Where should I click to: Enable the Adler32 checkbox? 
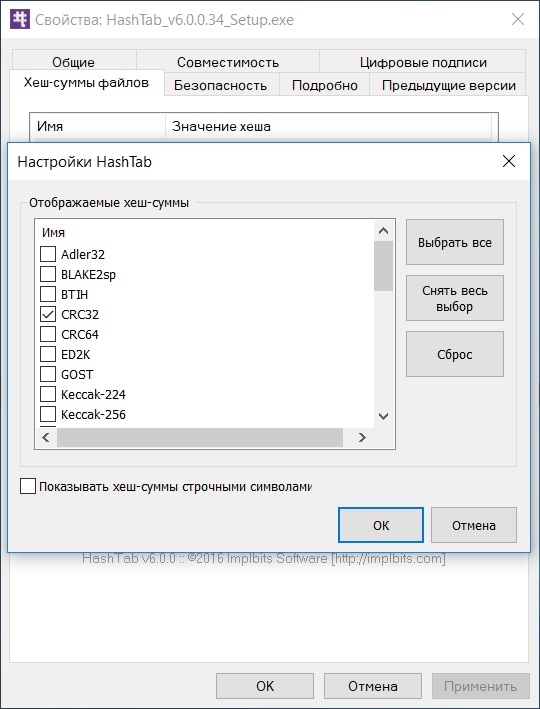coord(48,254)
